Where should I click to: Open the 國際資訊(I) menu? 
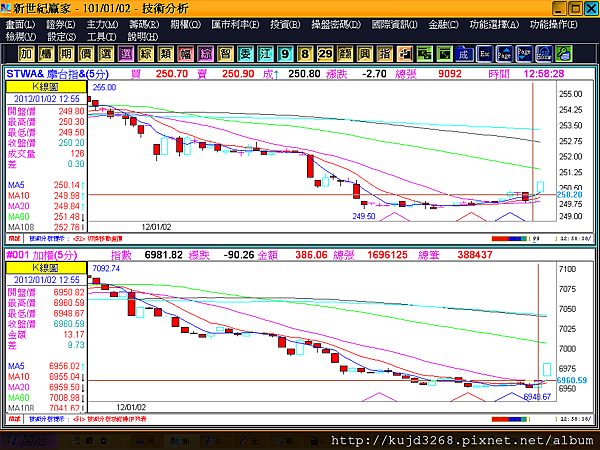click(395, 24)
